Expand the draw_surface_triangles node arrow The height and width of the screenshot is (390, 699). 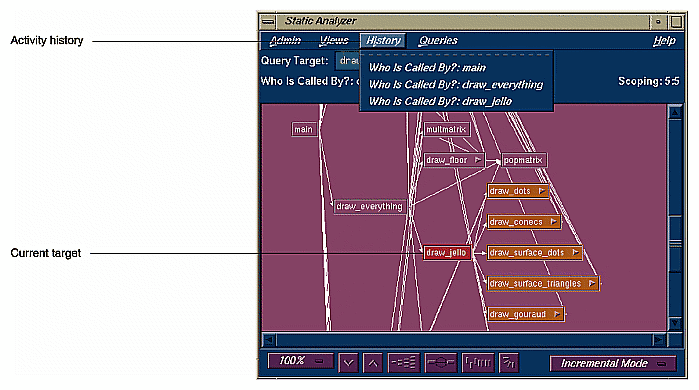pos(592,283)
